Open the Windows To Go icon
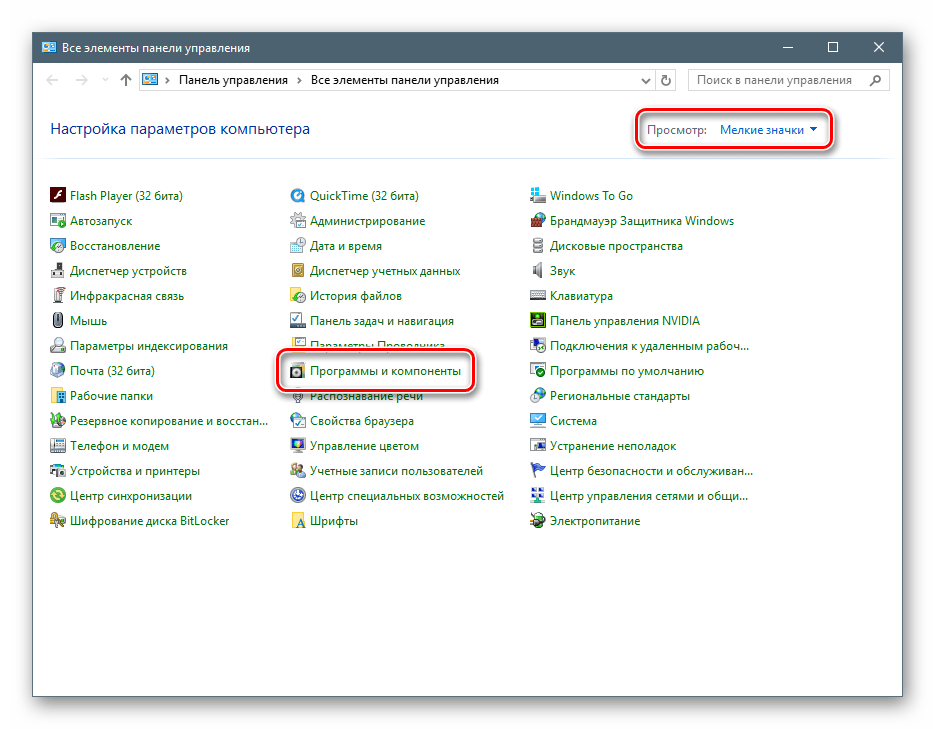 [x=537, y=196]
